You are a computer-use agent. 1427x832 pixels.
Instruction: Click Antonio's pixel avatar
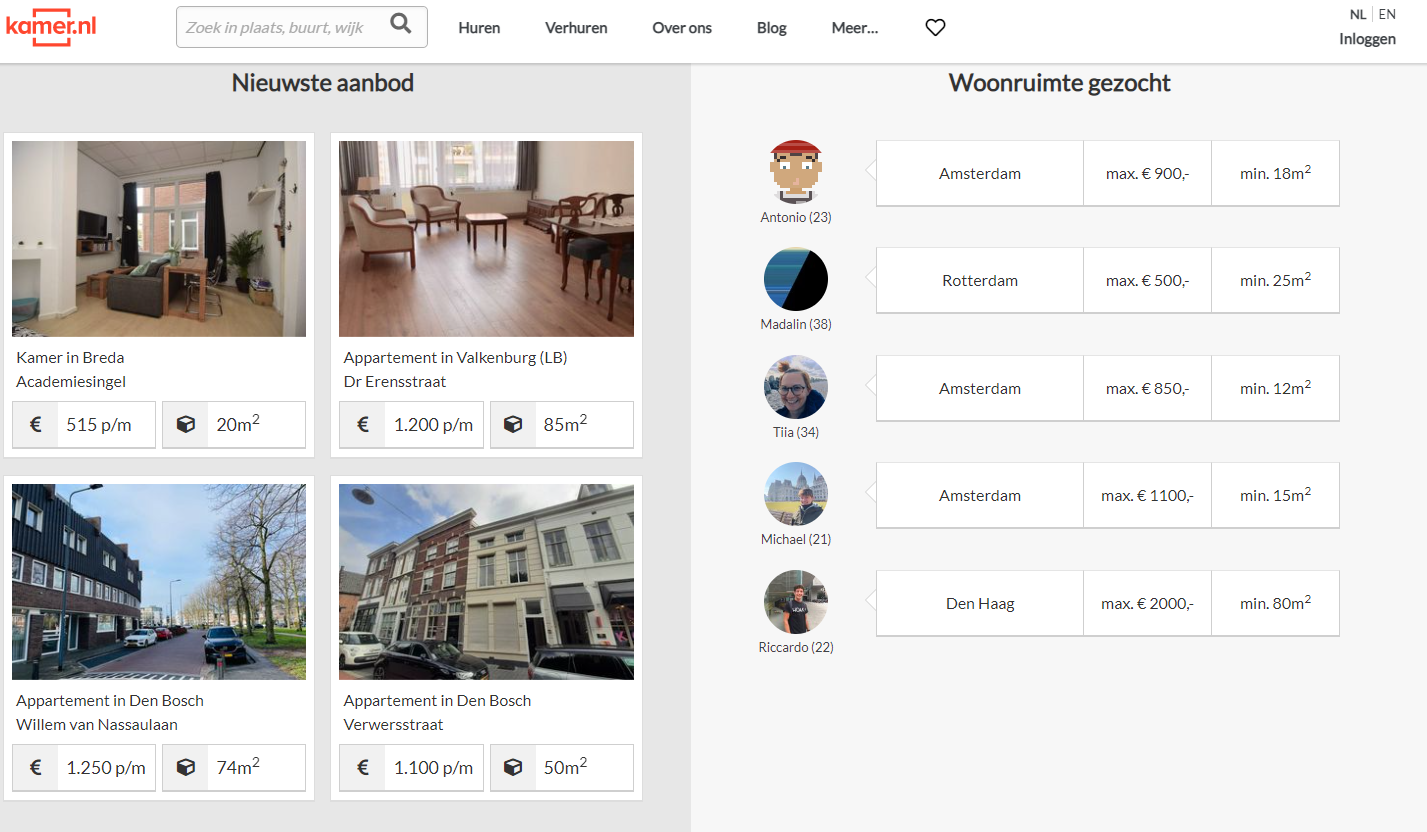pos(795,172)
